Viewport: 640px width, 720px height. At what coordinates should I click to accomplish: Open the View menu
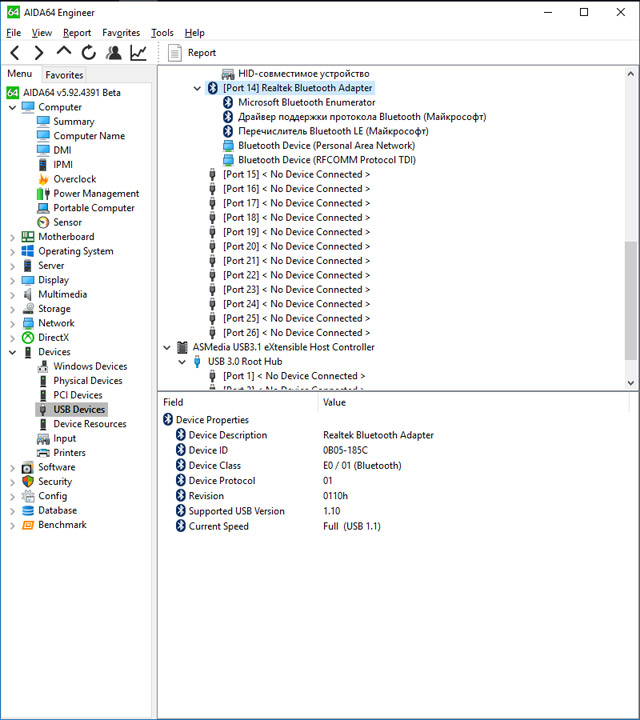pos(41,33)
